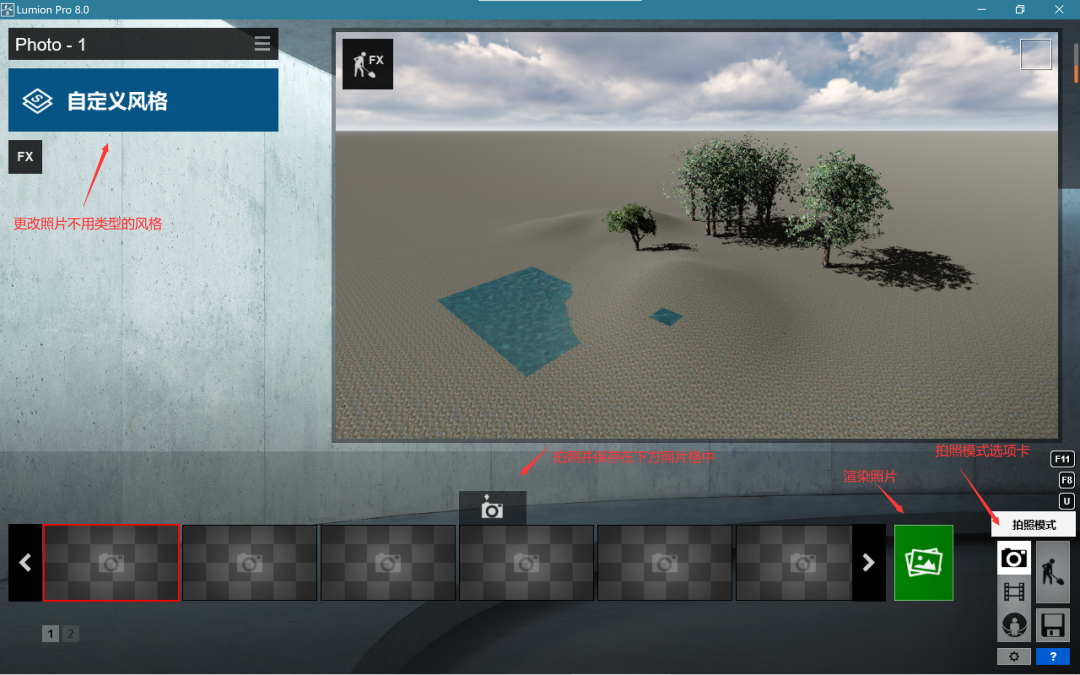Select the first photo slot thumbnail

click(112, 563)
